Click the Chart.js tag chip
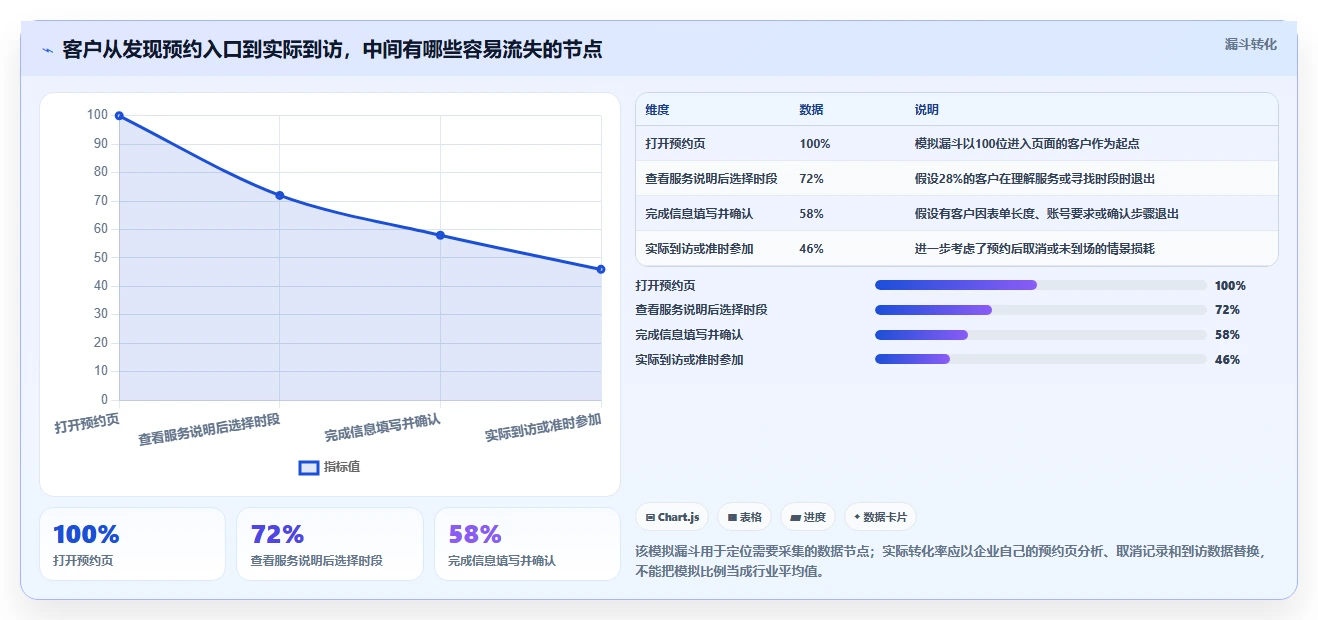Image resolution: width=1318 pixels, height=620 pixels. pyautogui.click(x=672, y=517)
